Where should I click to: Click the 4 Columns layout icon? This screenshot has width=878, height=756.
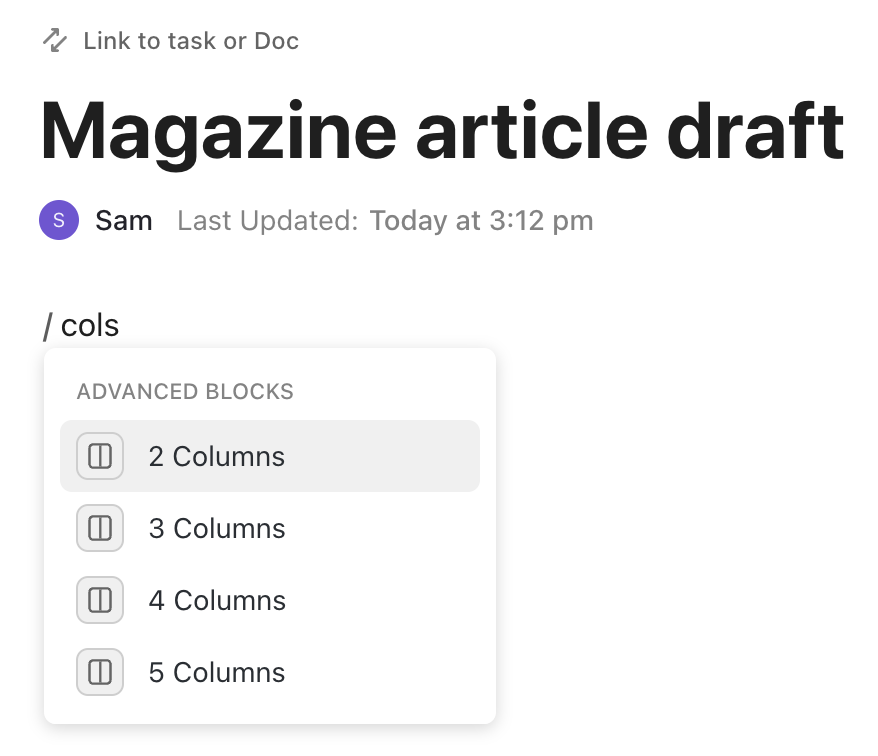100,600
